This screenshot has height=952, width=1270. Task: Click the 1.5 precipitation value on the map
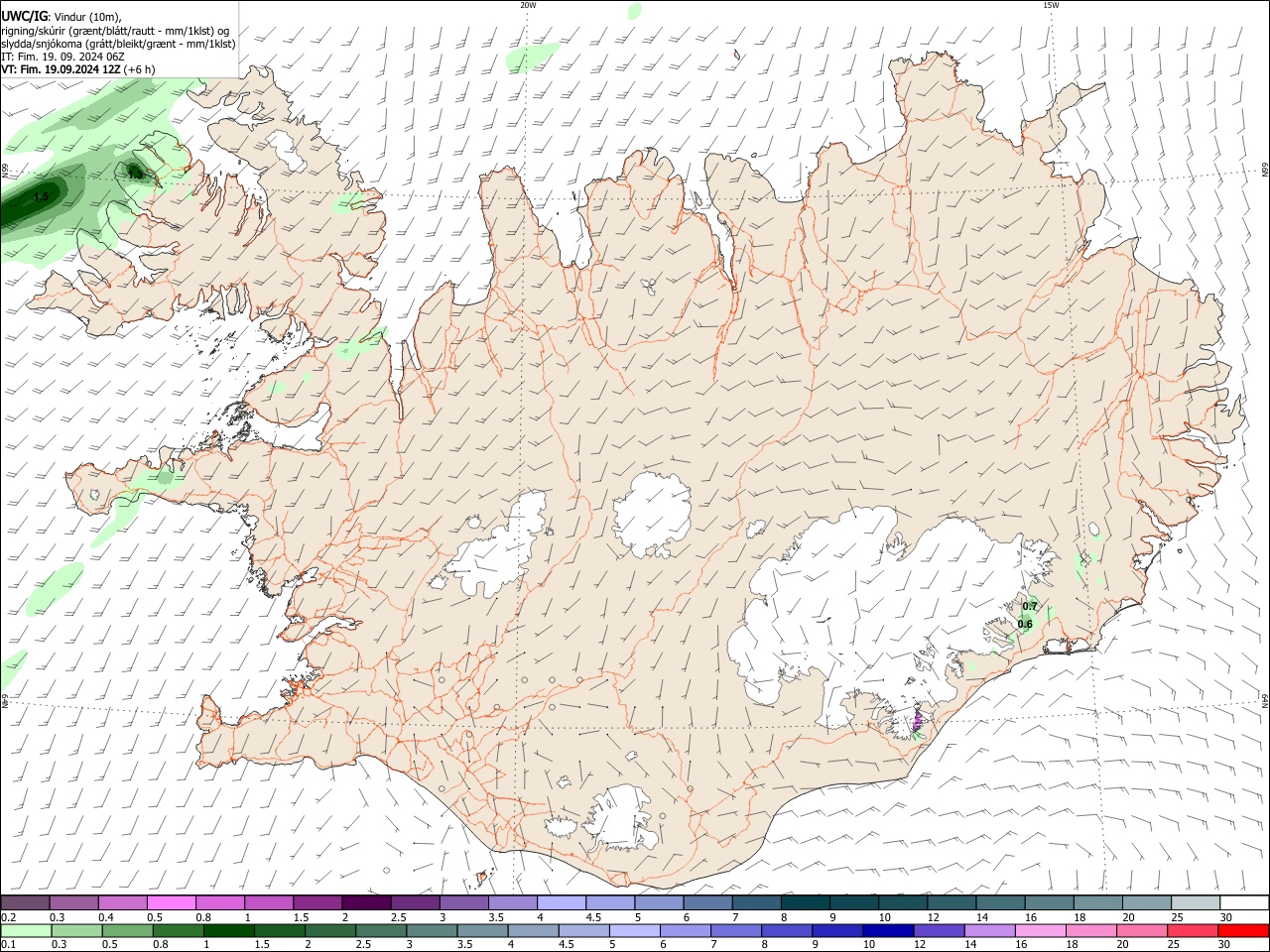click(x=41, y=197)
